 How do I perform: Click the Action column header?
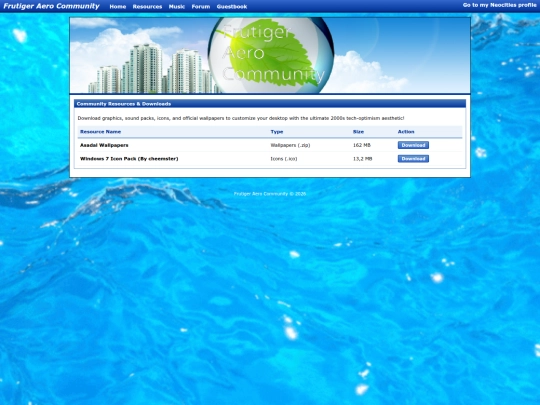click(x=406, y=132)
